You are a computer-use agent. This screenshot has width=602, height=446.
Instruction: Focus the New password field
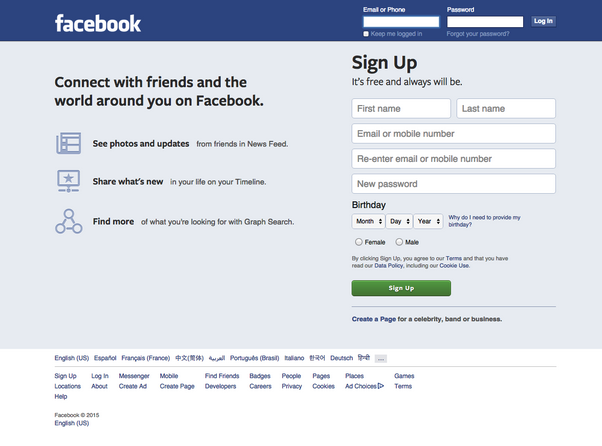[x=453, y=184]
